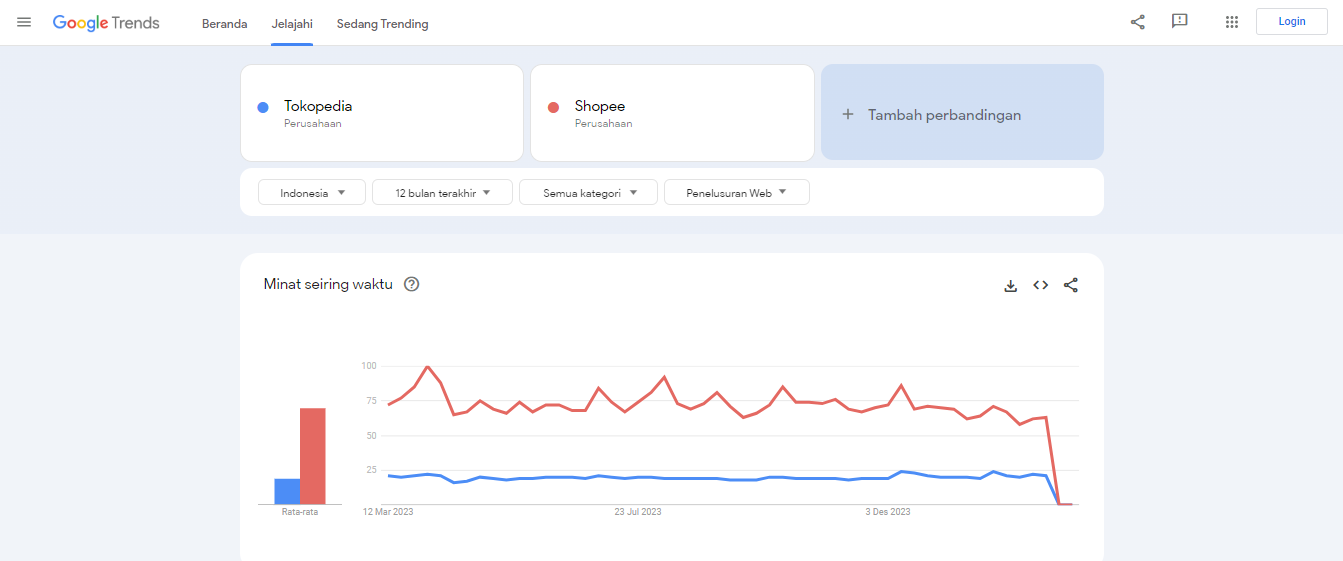Share the Minat seiring waktu chart
Screen dimensions: 1343x561
(1071, 285)
